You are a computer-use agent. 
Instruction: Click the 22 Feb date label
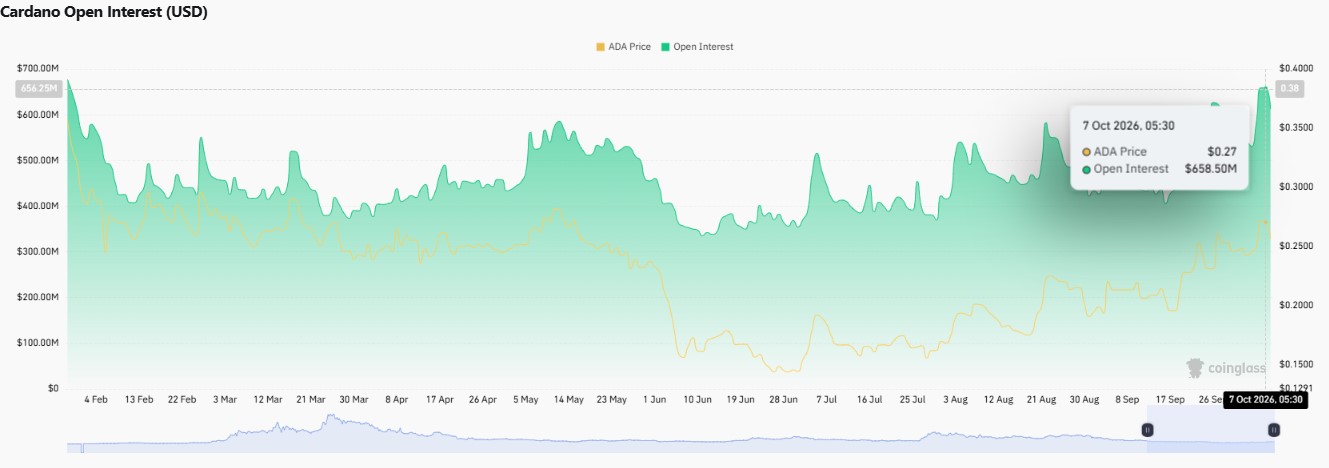tap(182, 399)
